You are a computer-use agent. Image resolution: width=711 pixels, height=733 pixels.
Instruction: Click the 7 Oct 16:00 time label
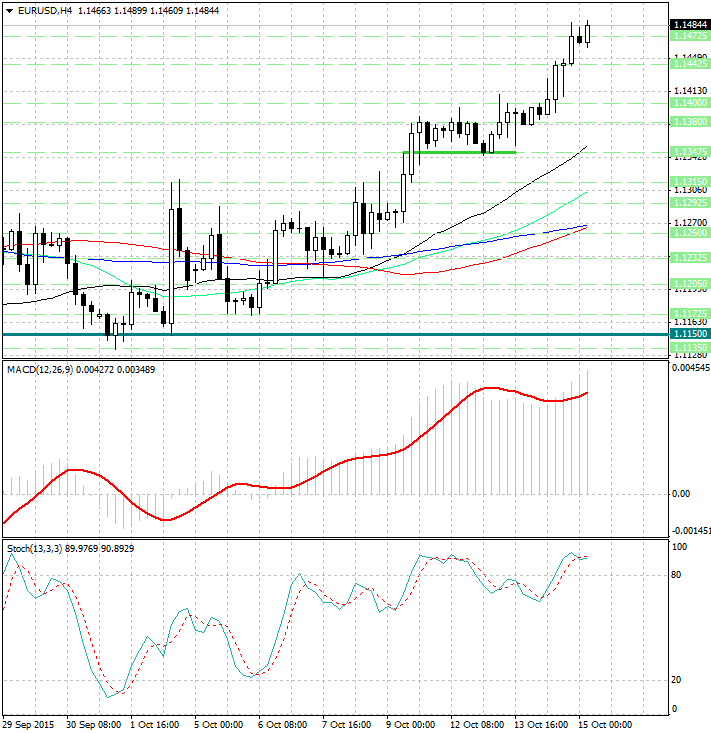tap(347, 725)
